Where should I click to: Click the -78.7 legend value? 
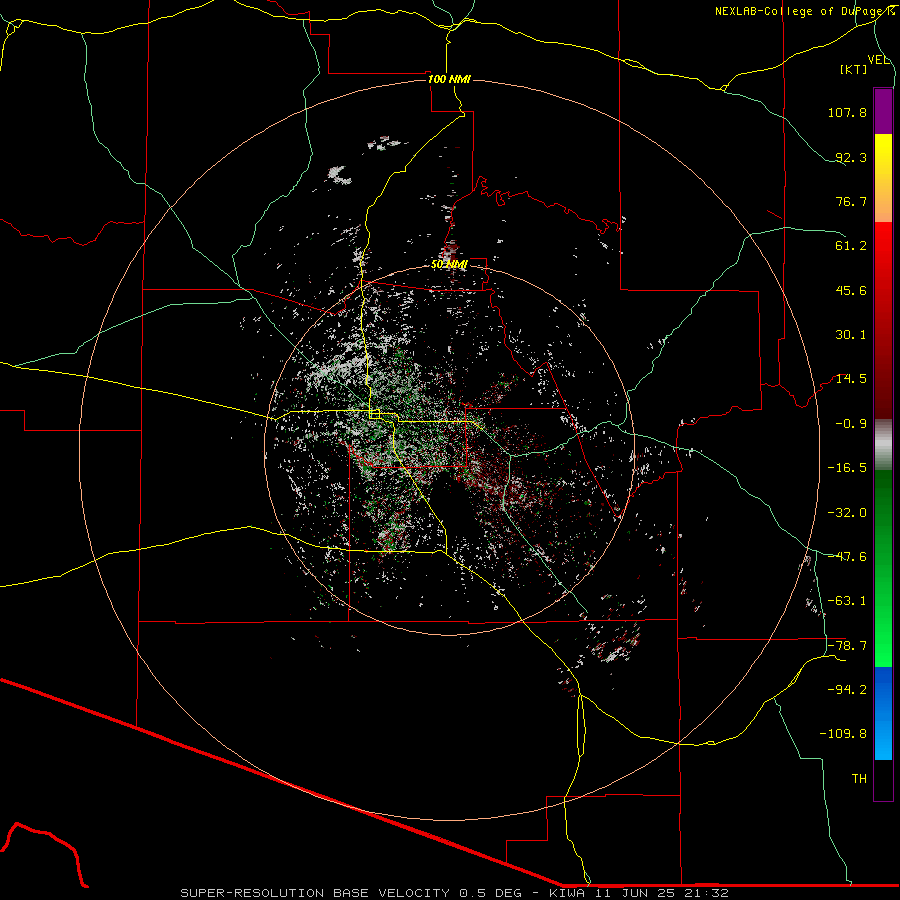point(847,646)
